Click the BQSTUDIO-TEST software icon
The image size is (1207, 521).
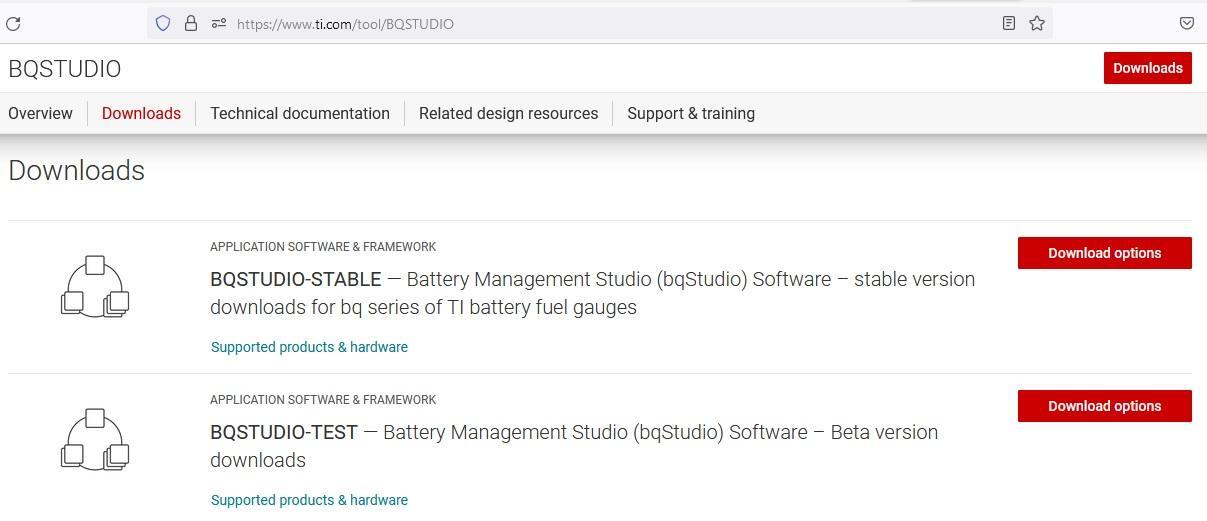pyautogui.click(x=95, y=440)
